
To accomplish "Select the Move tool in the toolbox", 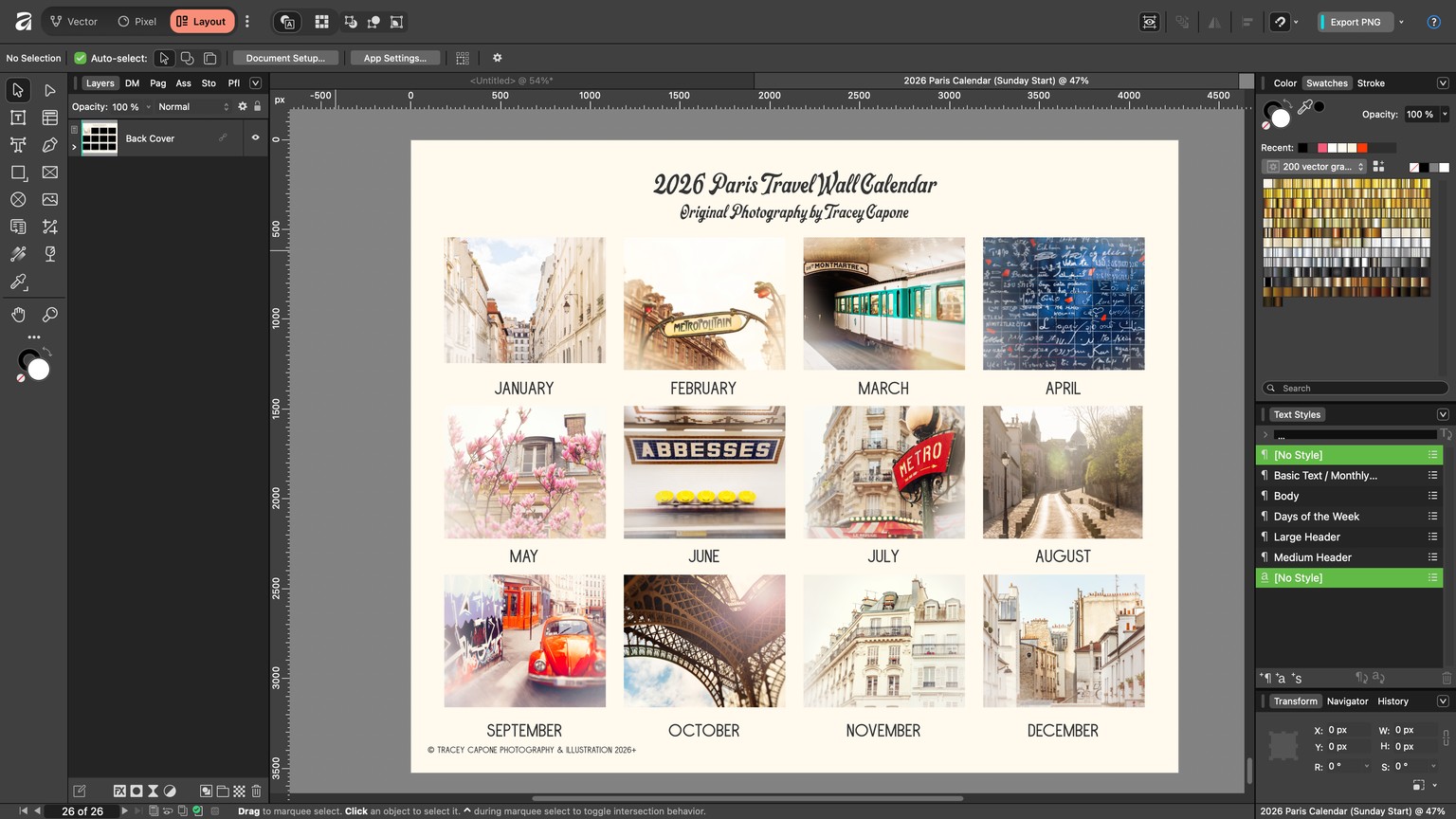I will (x=18, y=90).
